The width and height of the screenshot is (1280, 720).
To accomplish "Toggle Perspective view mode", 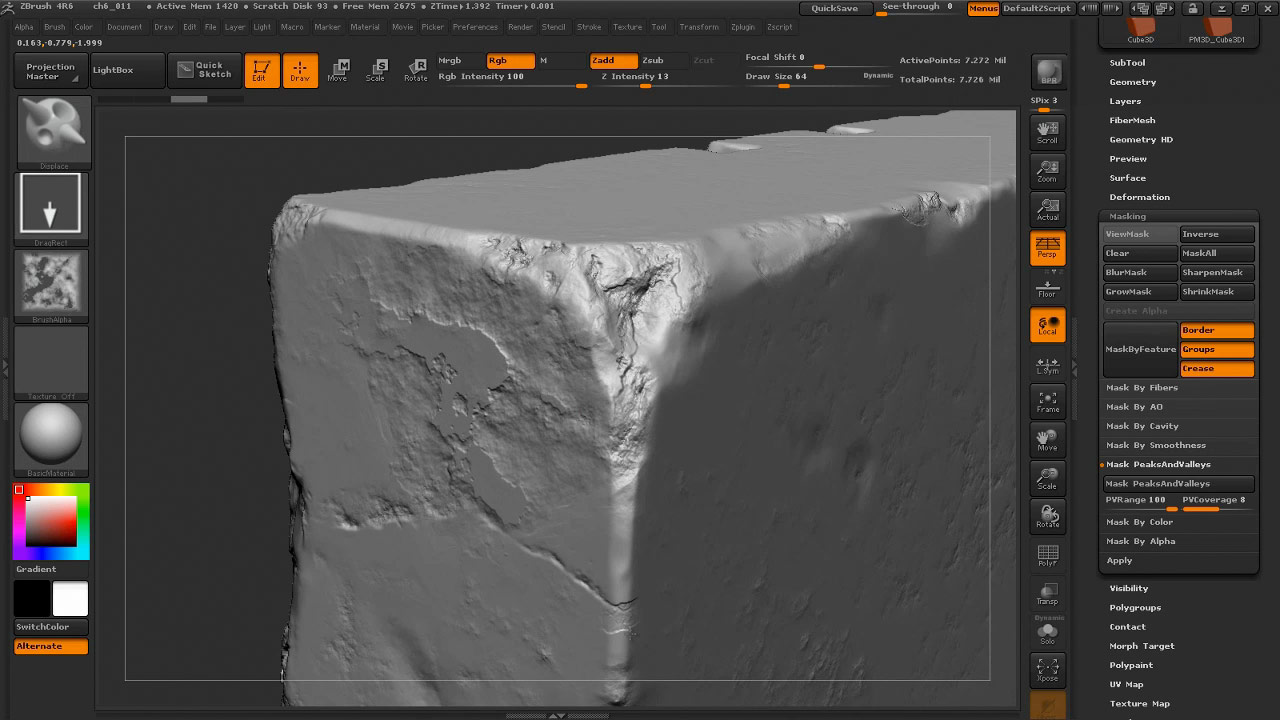I will click(1047, 248).
